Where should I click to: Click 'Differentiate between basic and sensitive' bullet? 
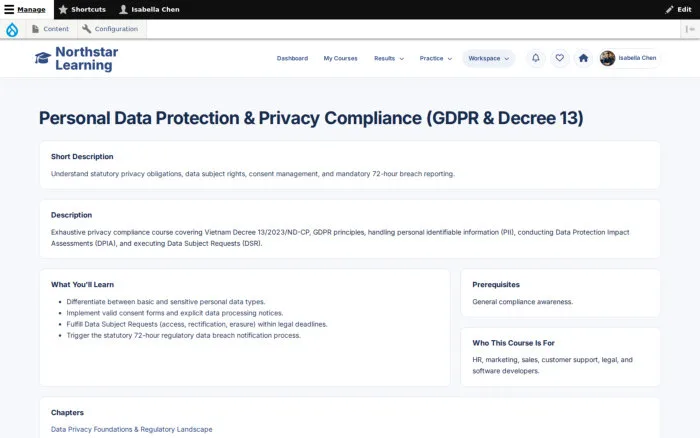(166, 302)
